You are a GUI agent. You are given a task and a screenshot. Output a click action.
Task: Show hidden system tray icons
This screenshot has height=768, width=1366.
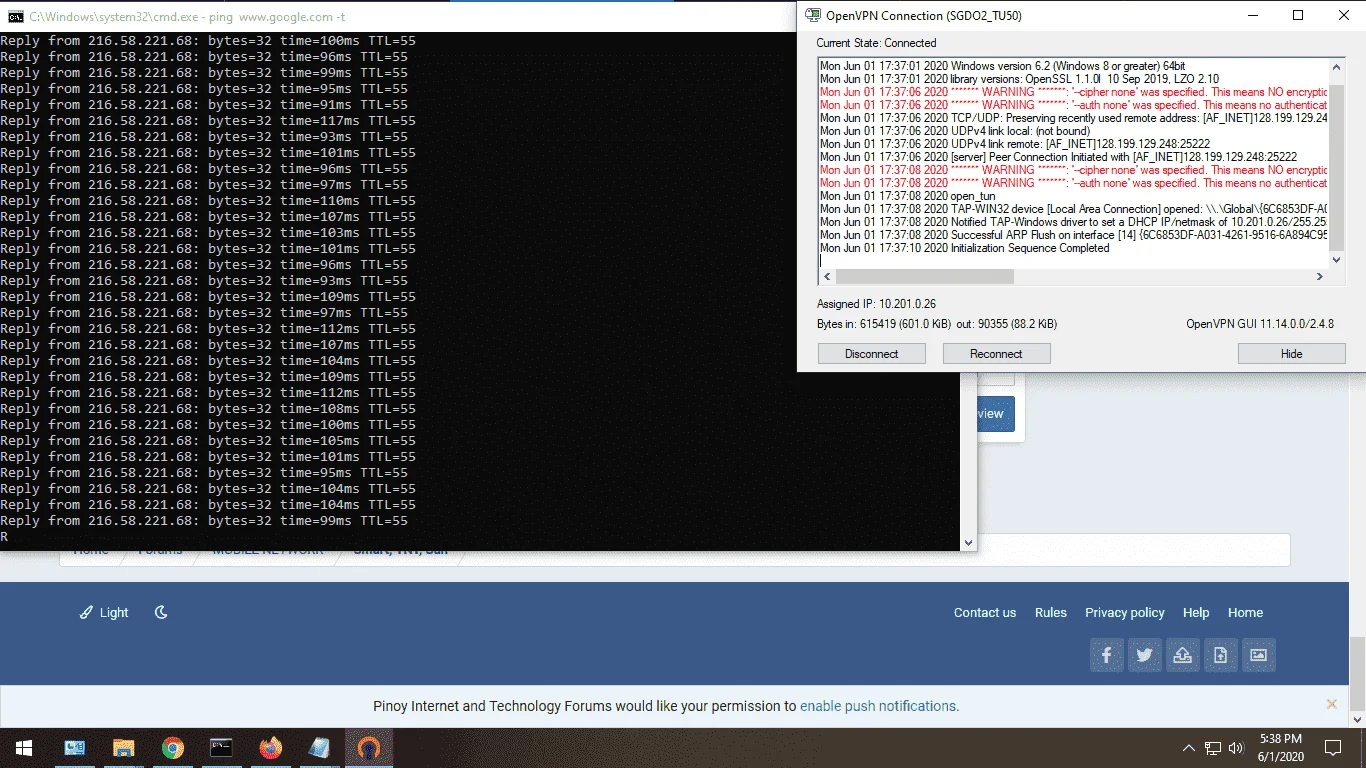[x=1188, y=747]
